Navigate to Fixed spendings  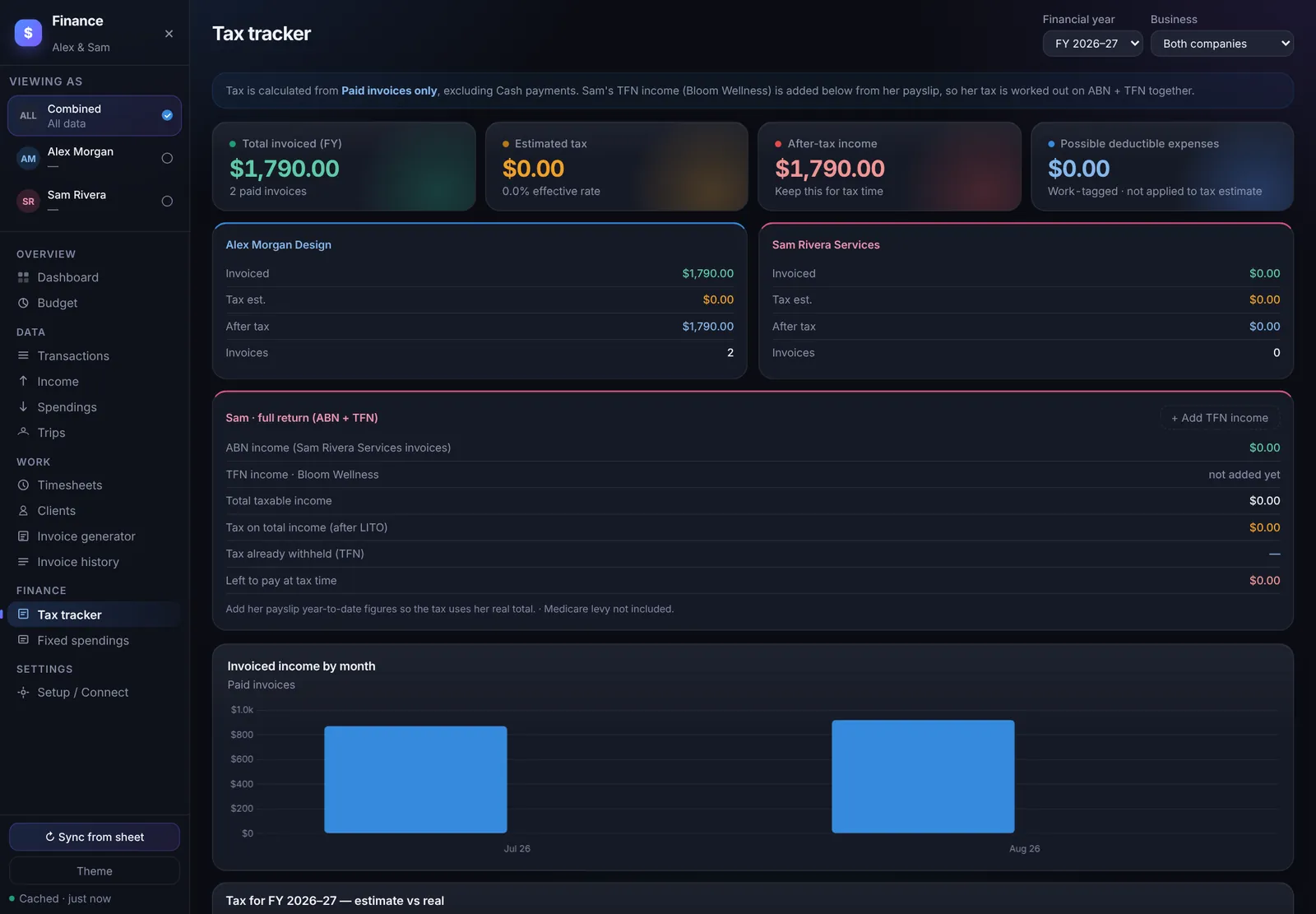(x=95, y=640)
